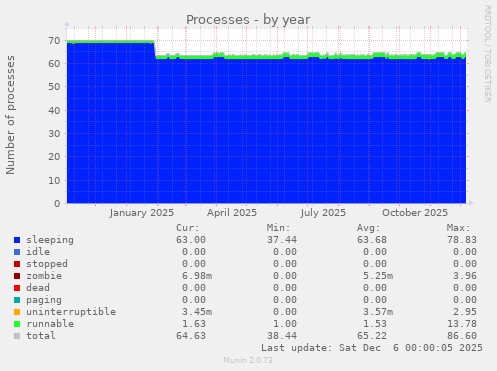Viewport: 497px width, 371px height.
Task: Click sleeping maximum value 78.83
Action: [x=462, y=240]
